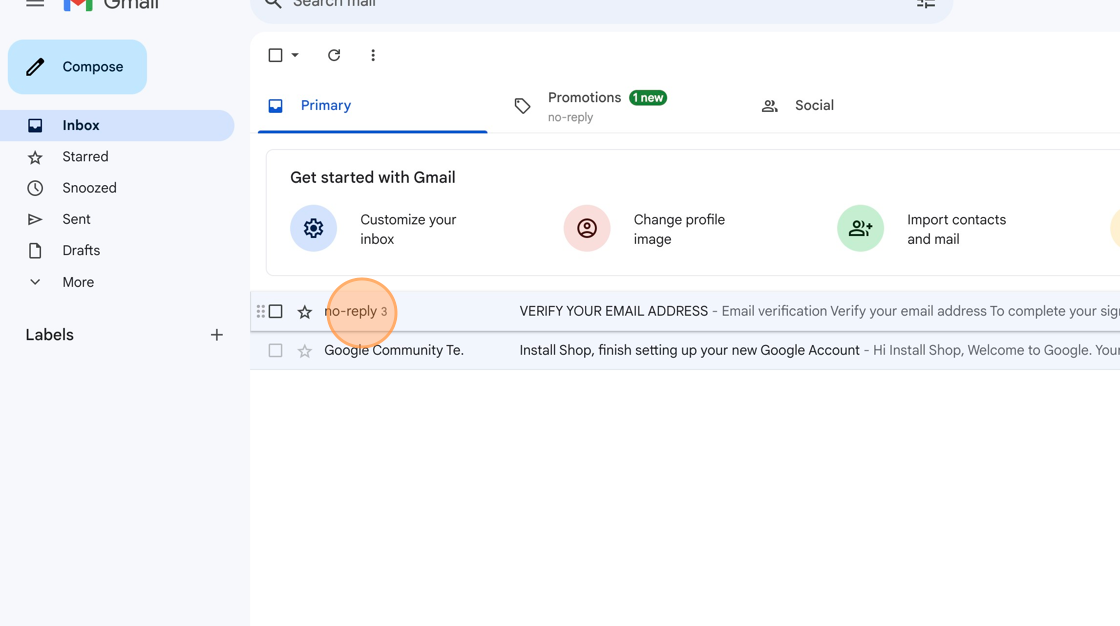Click the Google Community Te. sender name
The image size is (1120, 626).
tap(394, 350)
